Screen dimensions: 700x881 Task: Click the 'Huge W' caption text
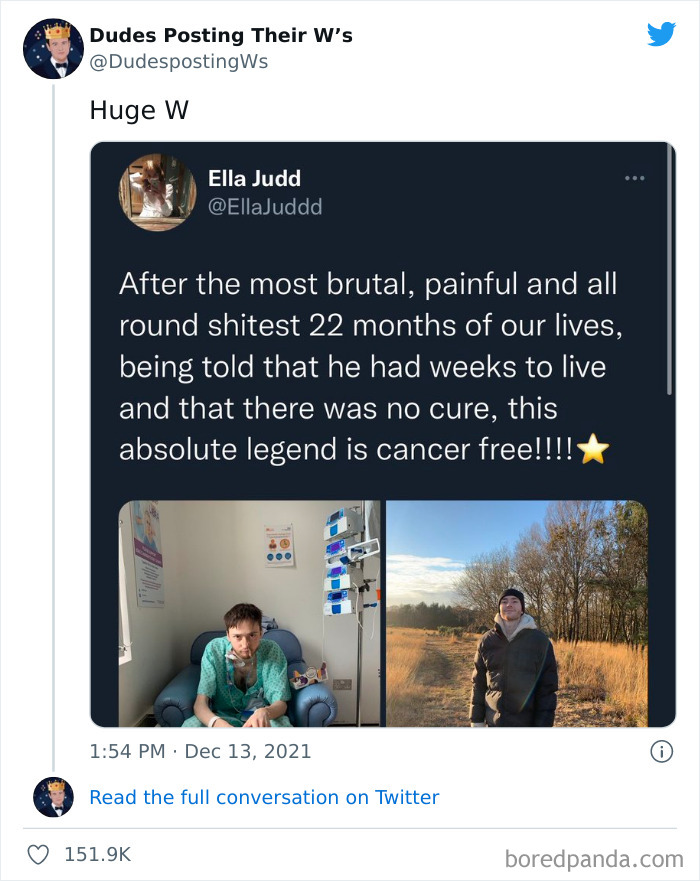137,110
